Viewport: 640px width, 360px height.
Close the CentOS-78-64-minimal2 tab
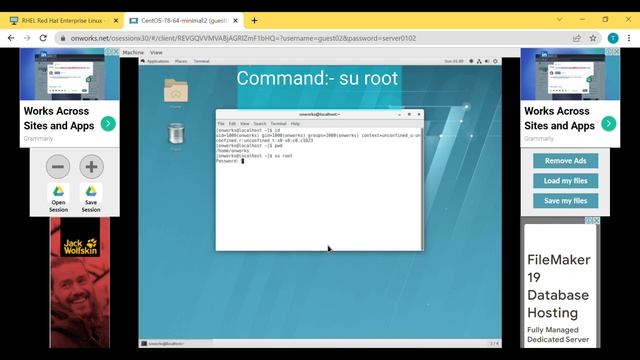236,20
